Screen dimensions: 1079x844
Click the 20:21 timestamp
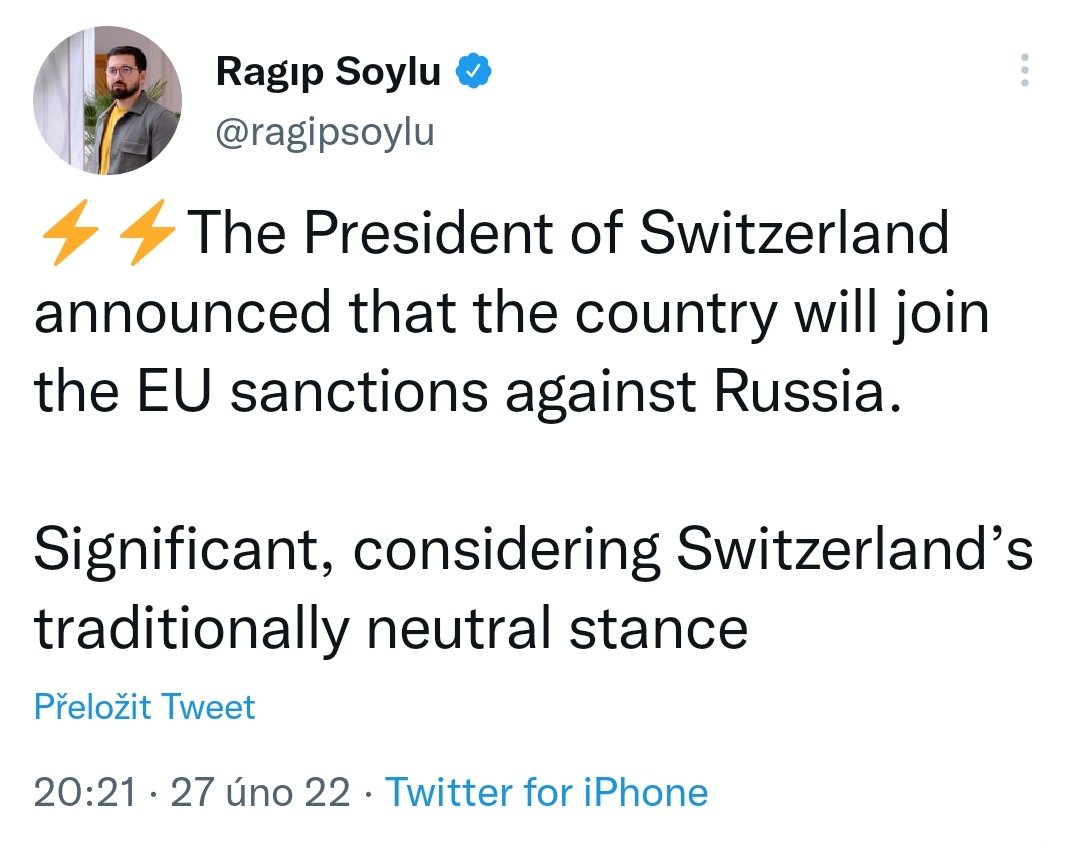pos(85,793)
